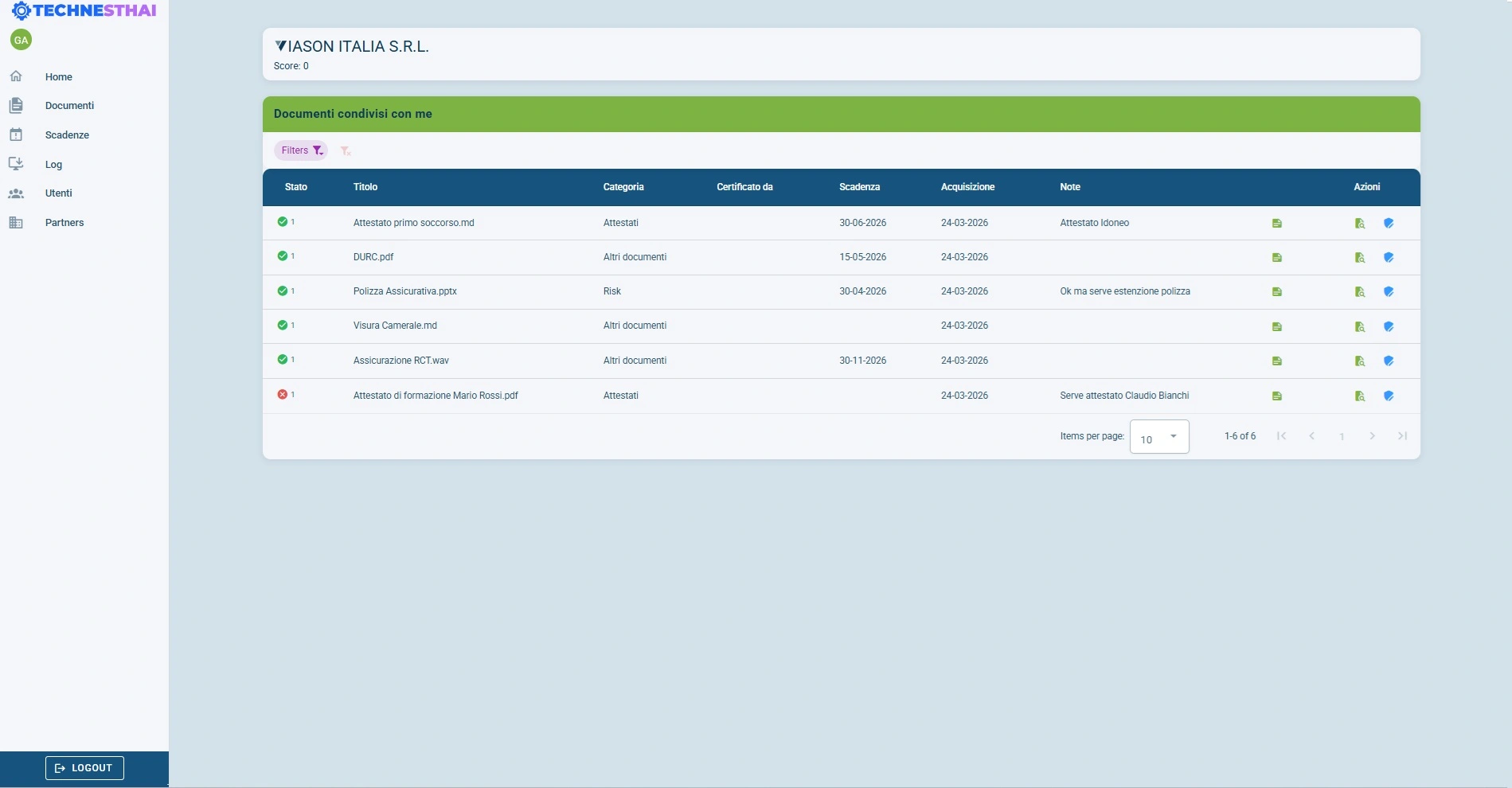Preview the DURC.pdf document

1359,258
